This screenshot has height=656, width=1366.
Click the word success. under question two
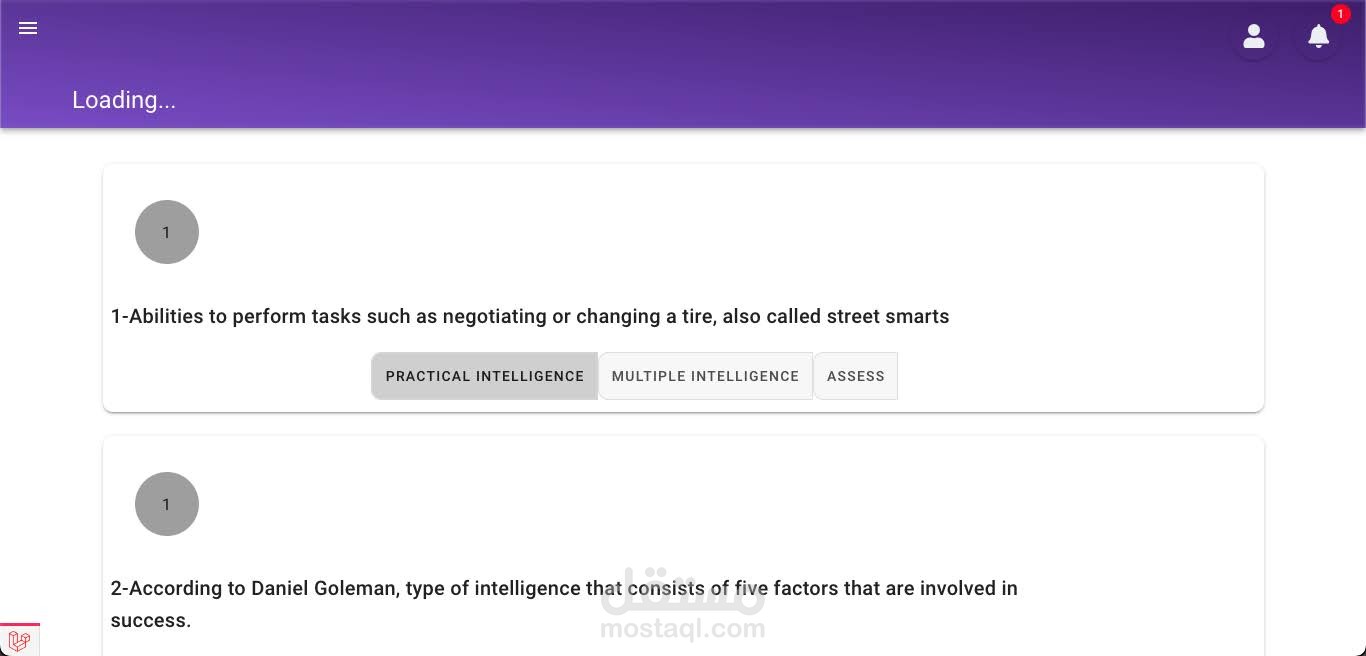[x=151, y=620]
